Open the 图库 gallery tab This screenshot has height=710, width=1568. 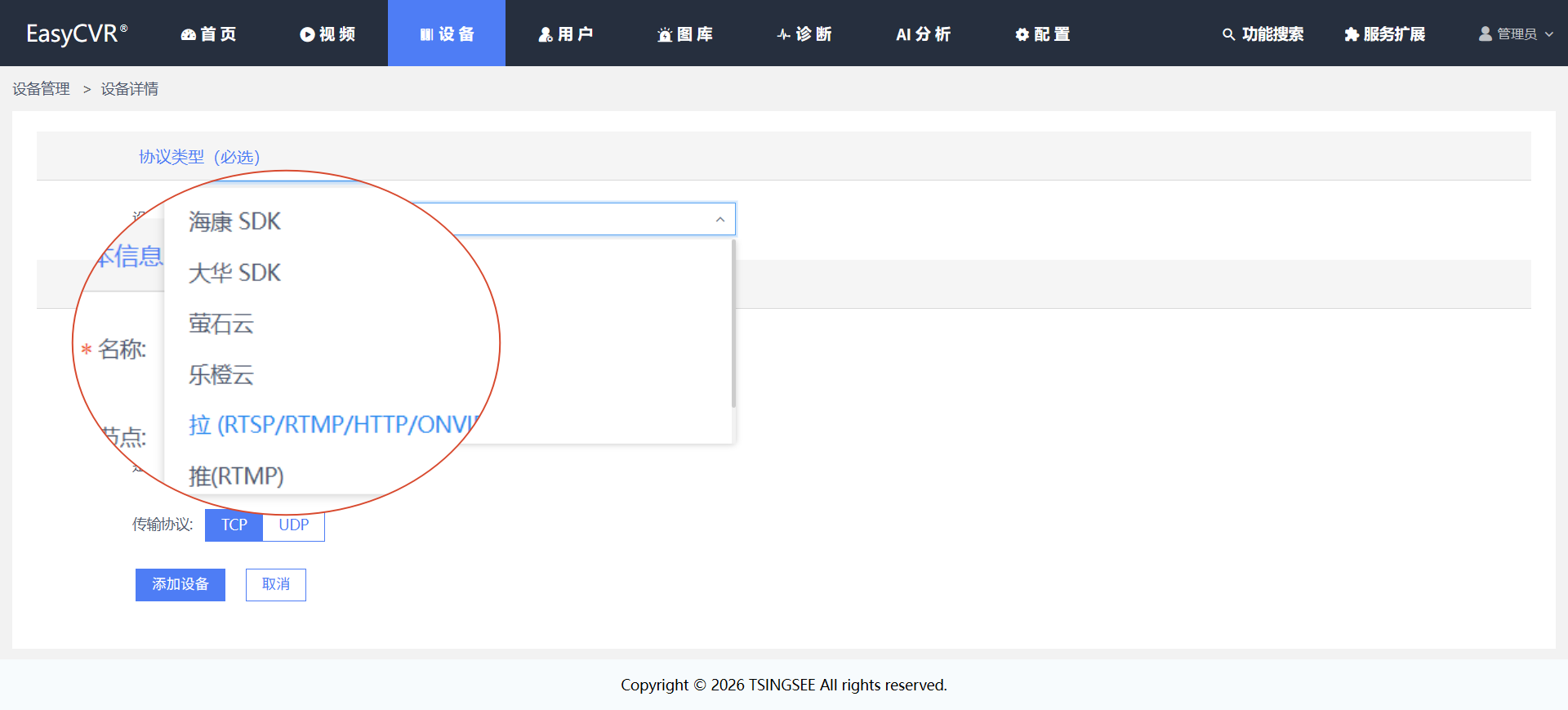[685, 33]
